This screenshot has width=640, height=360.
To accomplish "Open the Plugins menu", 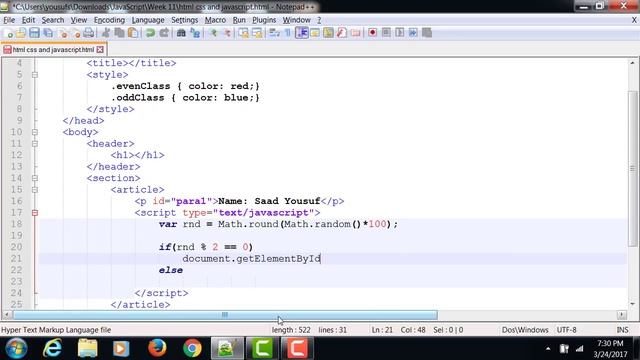I will (x=264, y=20).
